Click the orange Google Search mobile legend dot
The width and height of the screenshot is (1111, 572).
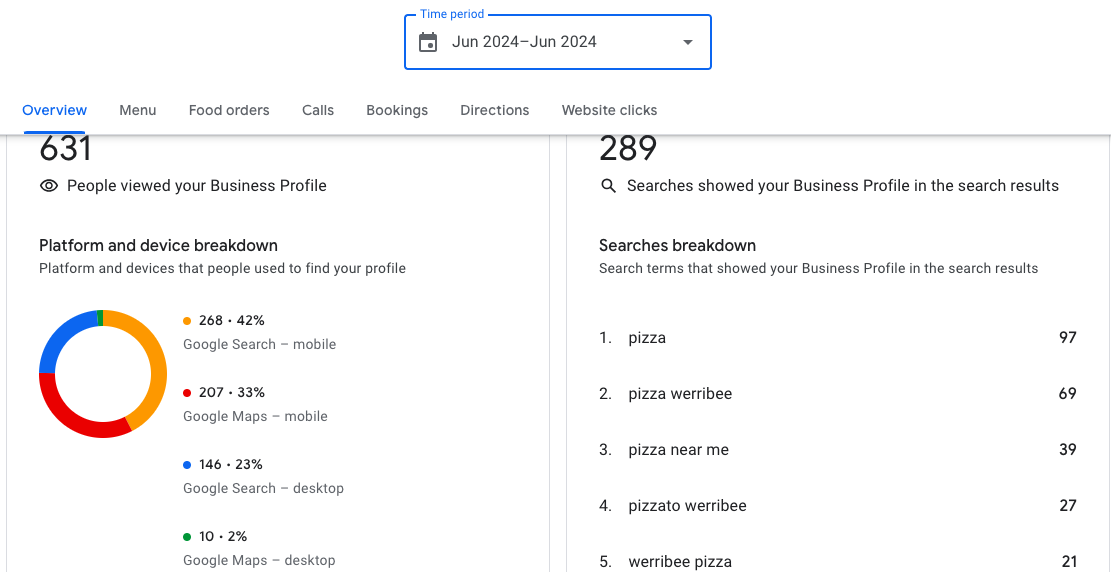pos(187,321)
